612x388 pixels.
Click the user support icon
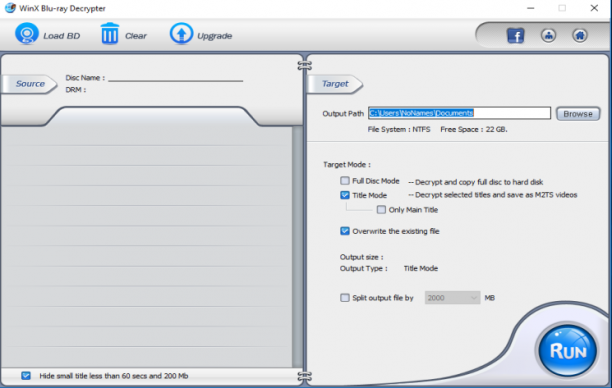coord(548,36)
